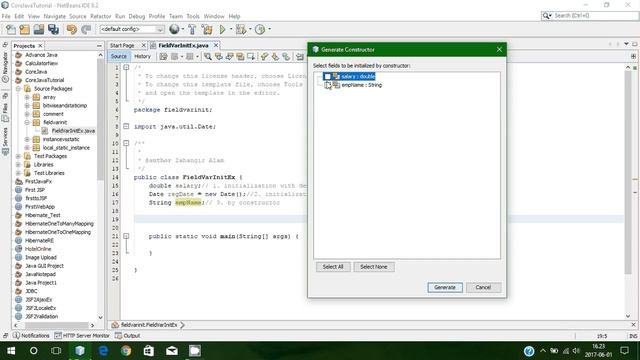The height and width of the screenshot is (360, 640).
Task: Click the Projects panel vertical scrollbar
Action: point(100,120)
